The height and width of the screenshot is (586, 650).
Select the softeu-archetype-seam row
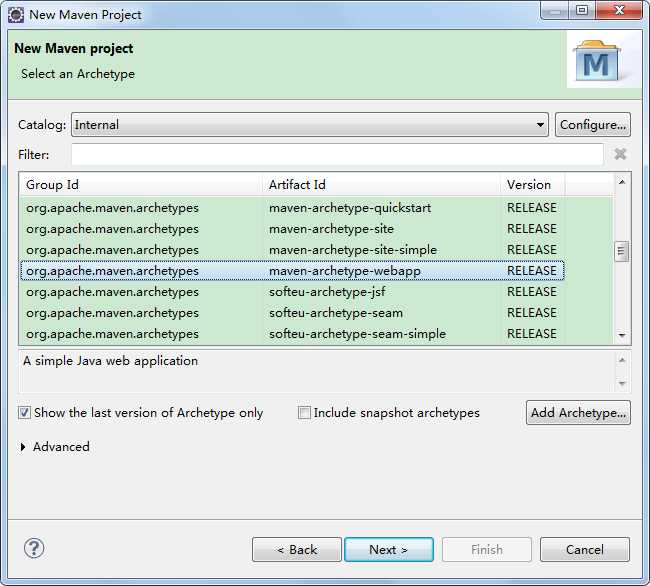pyautogui.click(x=292, y=313)
